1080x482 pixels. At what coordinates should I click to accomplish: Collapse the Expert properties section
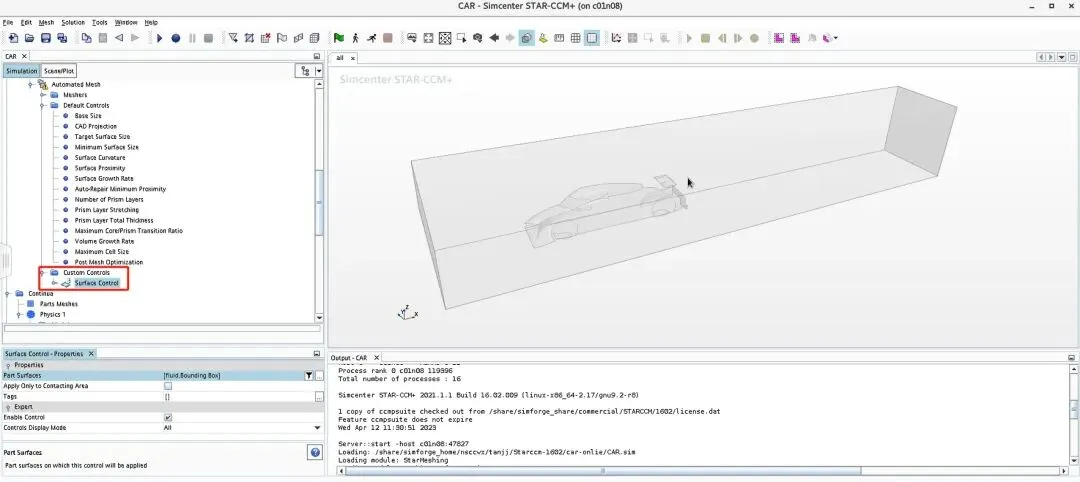tap(8, 407)
